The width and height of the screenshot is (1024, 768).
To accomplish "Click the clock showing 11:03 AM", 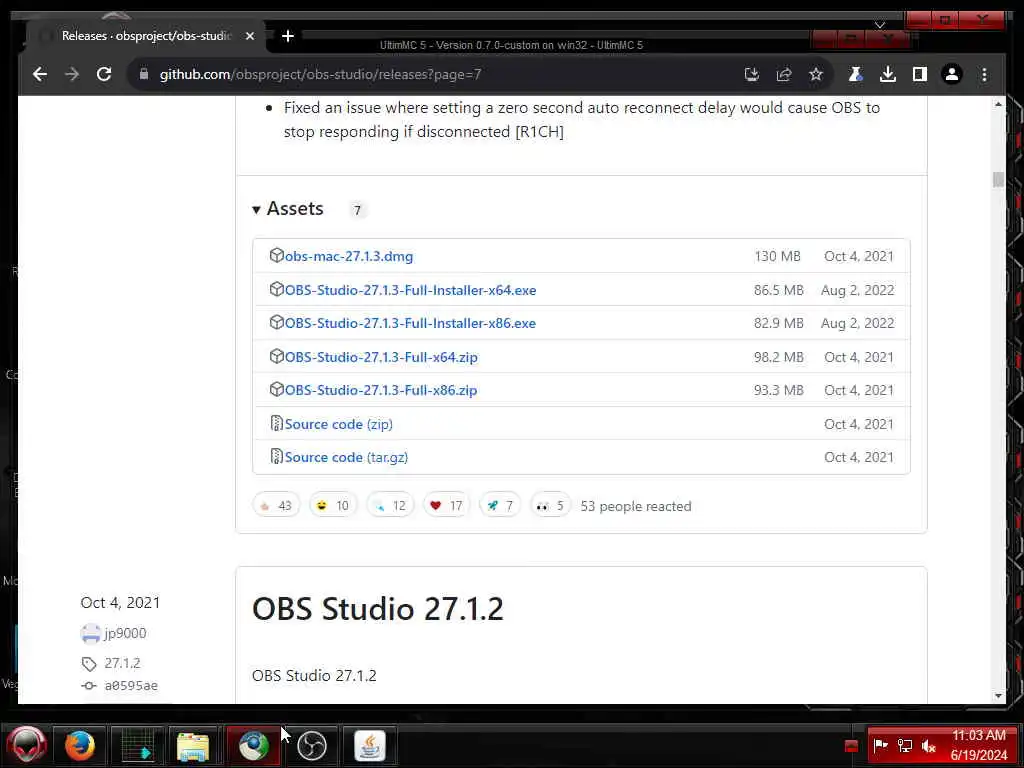I will point(978,735).
